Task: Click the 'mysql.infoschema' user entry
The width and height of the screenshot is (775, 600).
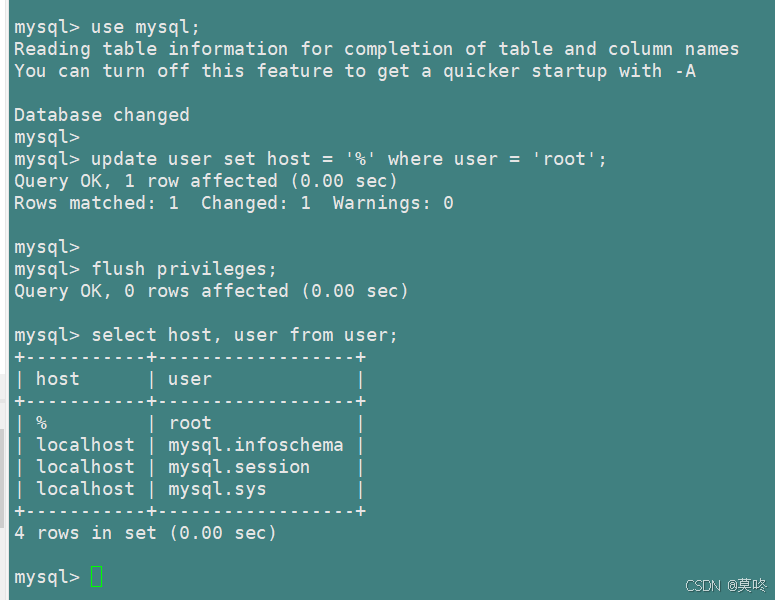Action: point(255,445)
